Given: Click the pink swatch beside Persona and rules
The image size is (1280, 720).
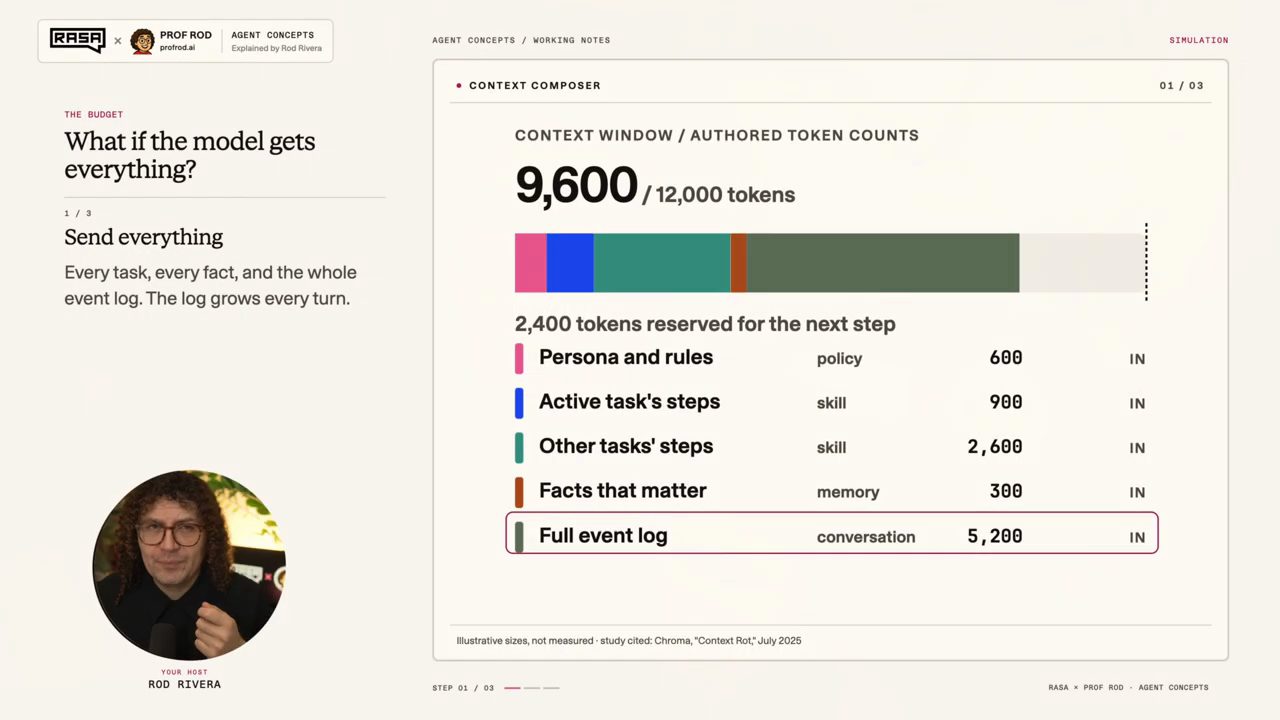Looking at the screenshot, I should pyautogui.click(x=519, y=358).
